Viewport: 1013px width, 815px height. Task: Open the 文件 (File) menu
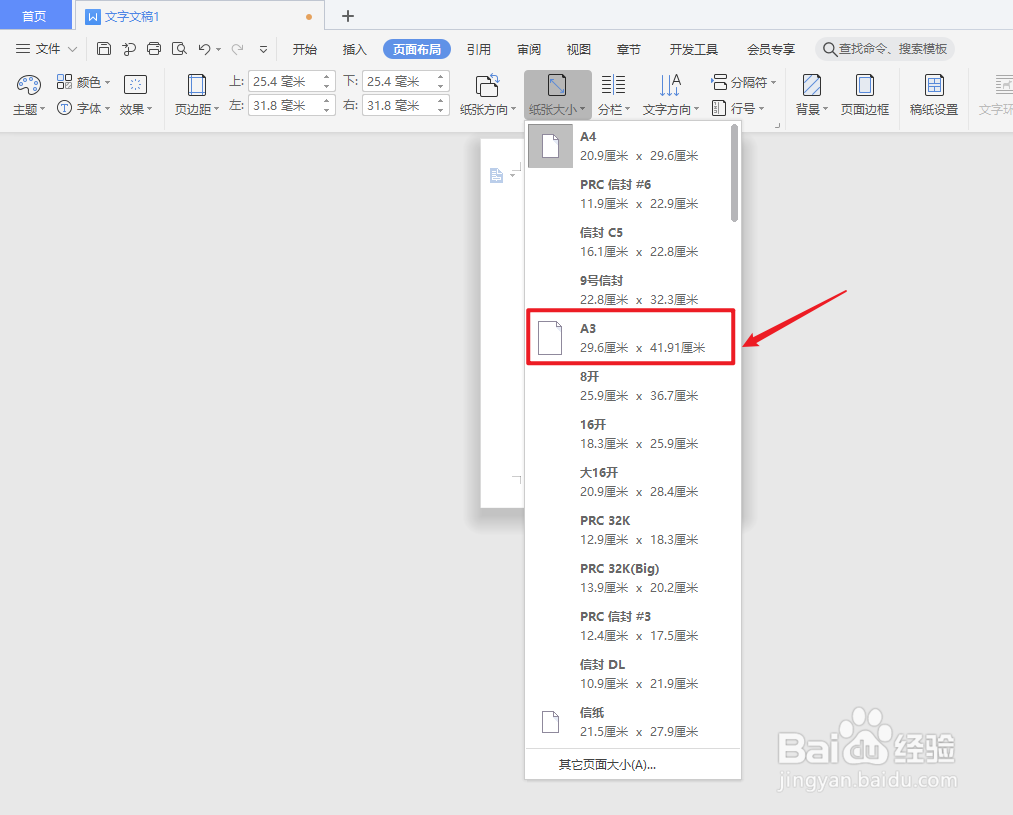(x=45, y=48)
